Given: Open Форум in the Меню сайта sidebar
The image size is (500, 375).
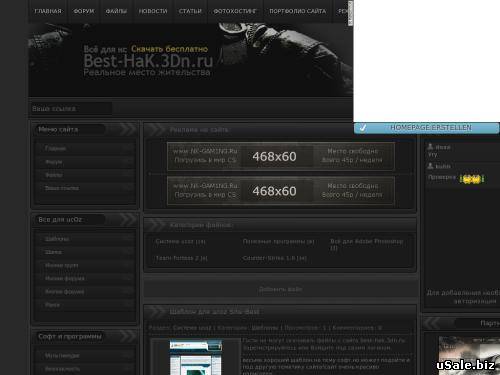Looking at the screenshot, I should click(54, 162).
